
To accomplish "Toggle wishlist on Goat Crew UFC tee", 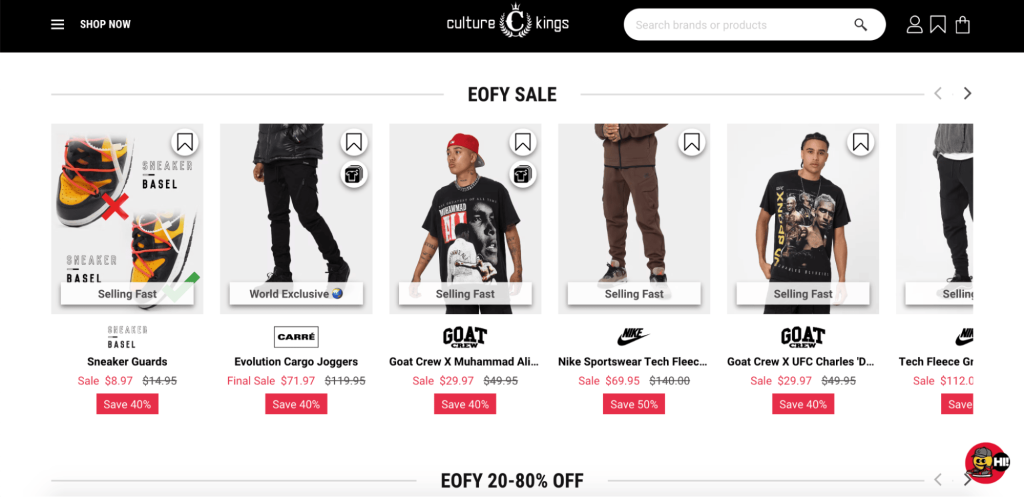I will 860,142.
